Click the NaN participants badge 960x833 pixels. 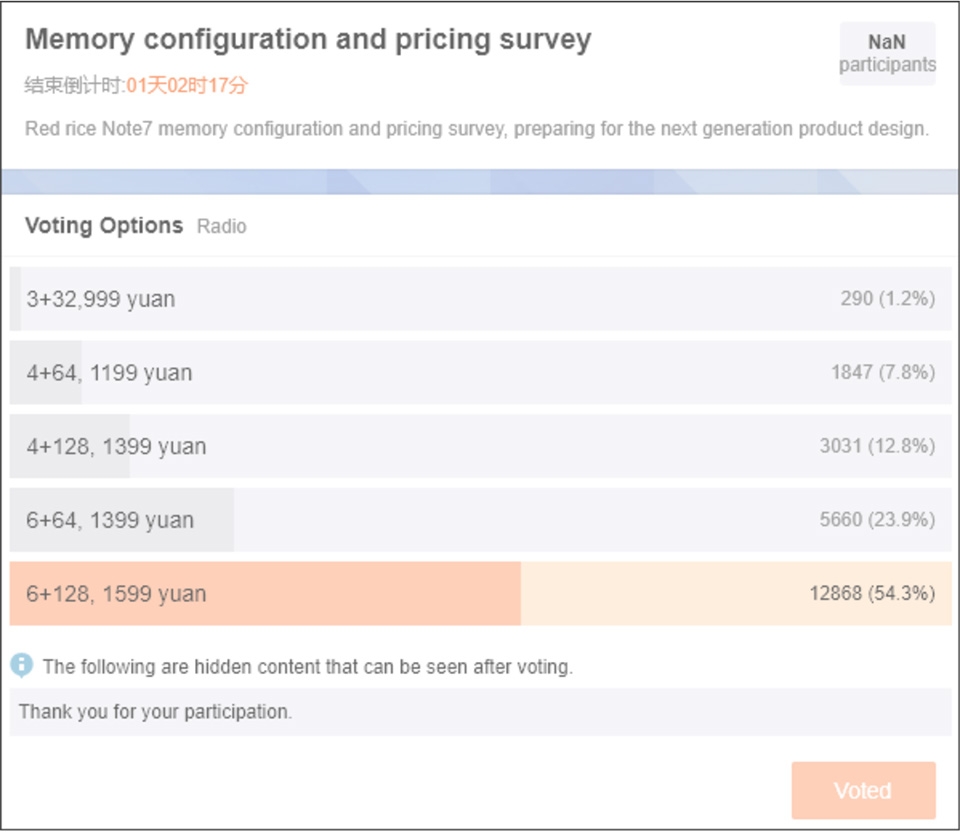pyautogui.click(x=887, y=53)
